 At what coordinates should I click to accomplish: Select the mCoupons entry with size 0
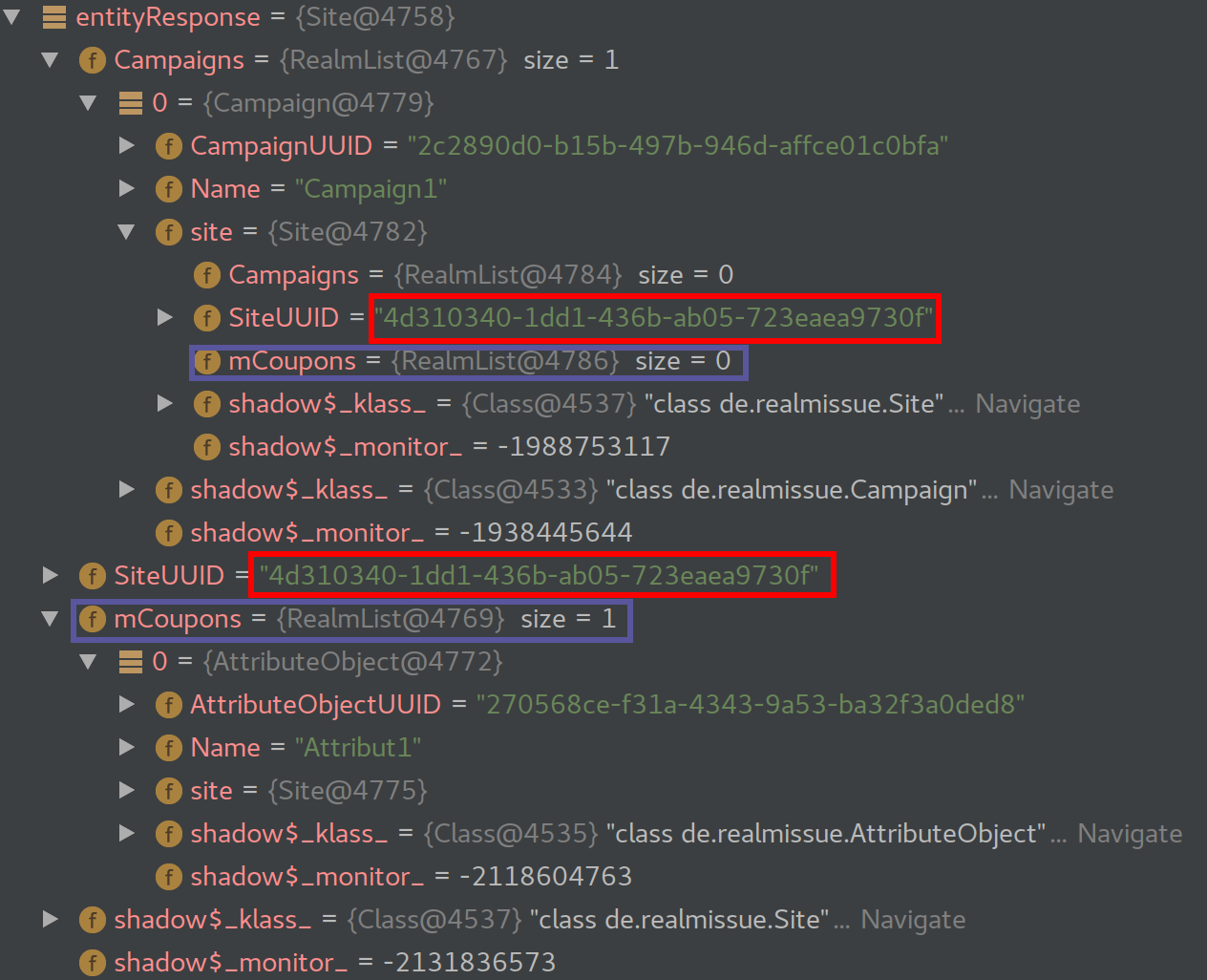pos(468,361)
